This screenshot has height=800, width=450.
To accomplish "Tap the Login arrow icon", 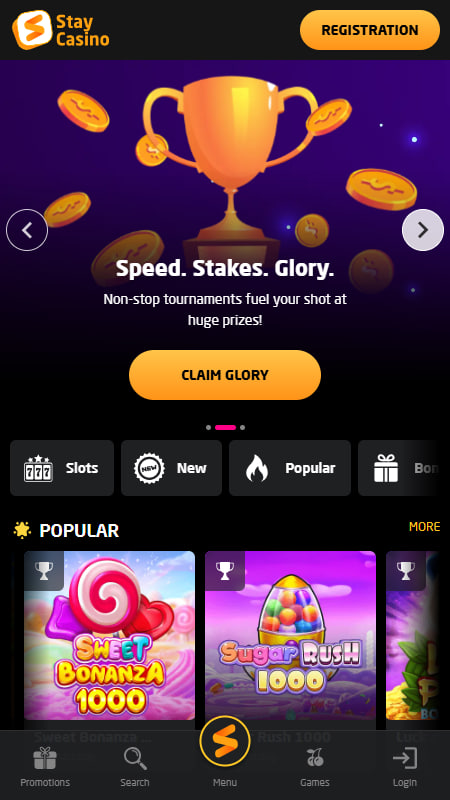I will tap(405, 759).
